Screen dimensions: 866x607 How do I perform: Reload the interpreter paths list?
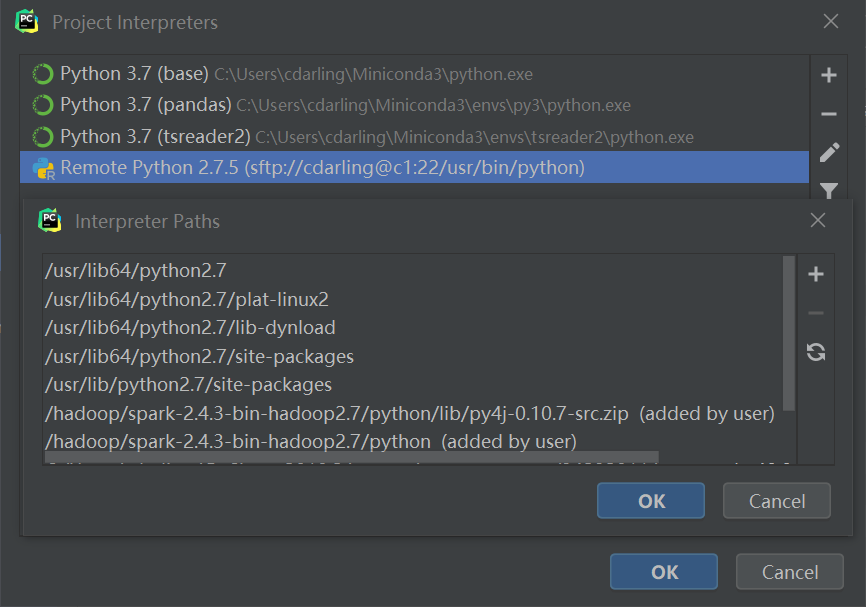815,352
